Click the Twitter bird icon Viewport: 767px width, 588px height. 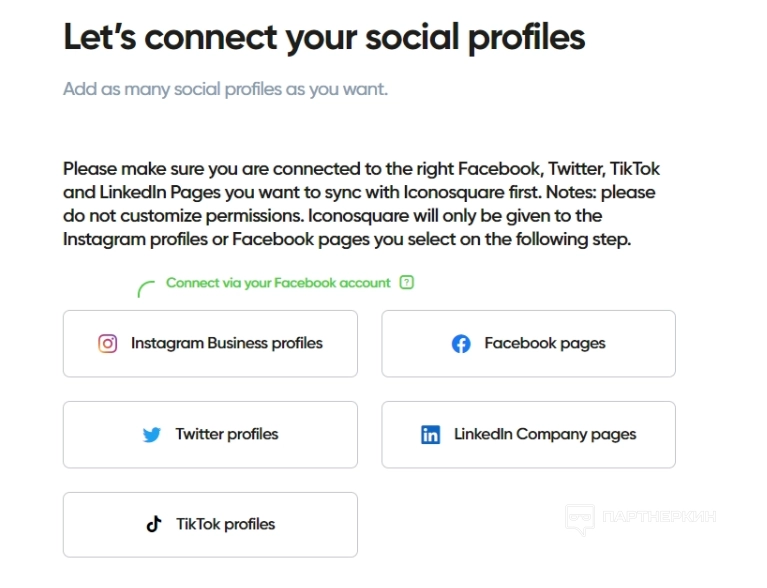click(152, 435)
